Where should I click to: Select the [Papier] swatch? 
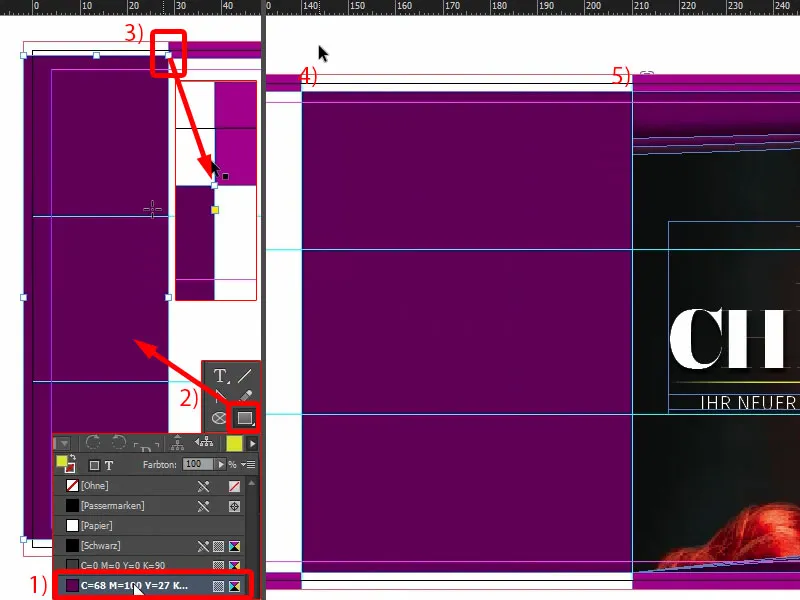click(x=151, y=526)
